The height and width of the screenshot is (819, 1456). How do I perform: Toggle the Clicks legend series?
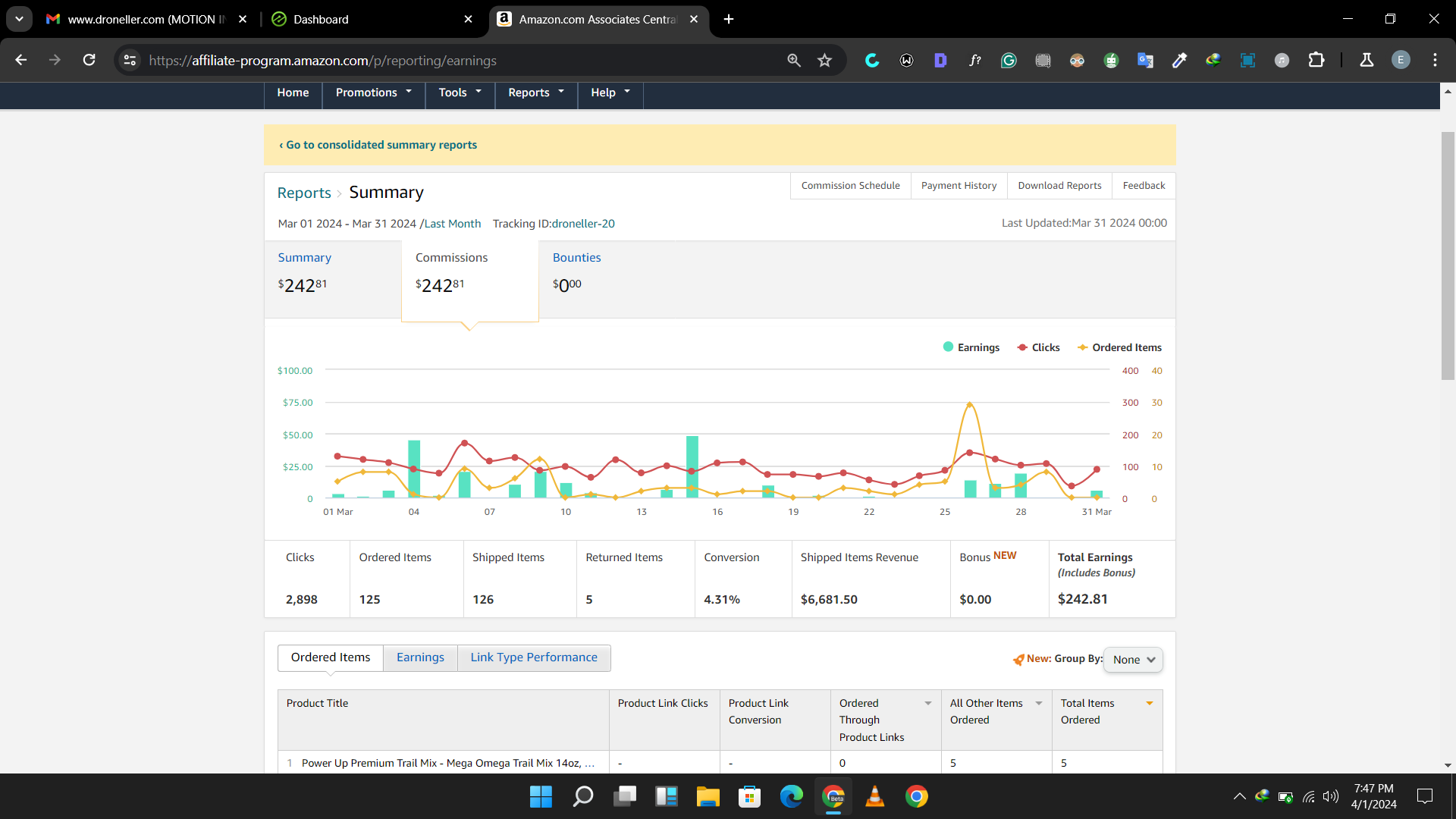coord(1038,347)
